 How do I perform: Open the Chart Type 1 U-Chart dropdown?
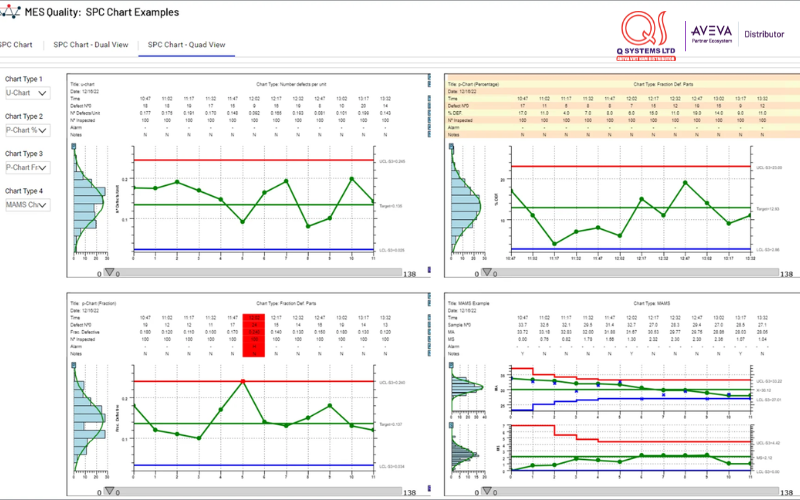tap(28, 93)
